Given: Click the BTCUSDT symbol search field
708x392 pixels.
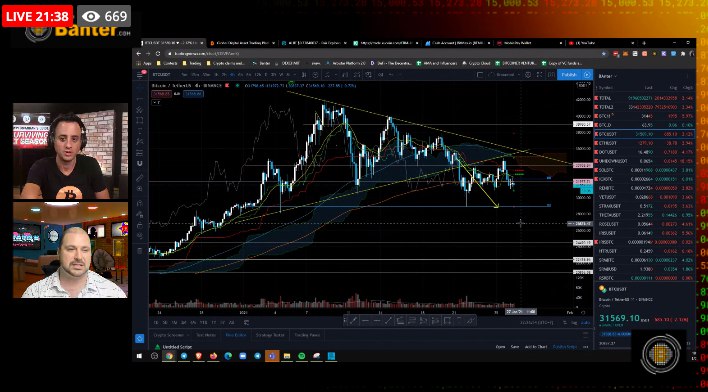Looking at the screenshot, I should (x=162, y=75).
